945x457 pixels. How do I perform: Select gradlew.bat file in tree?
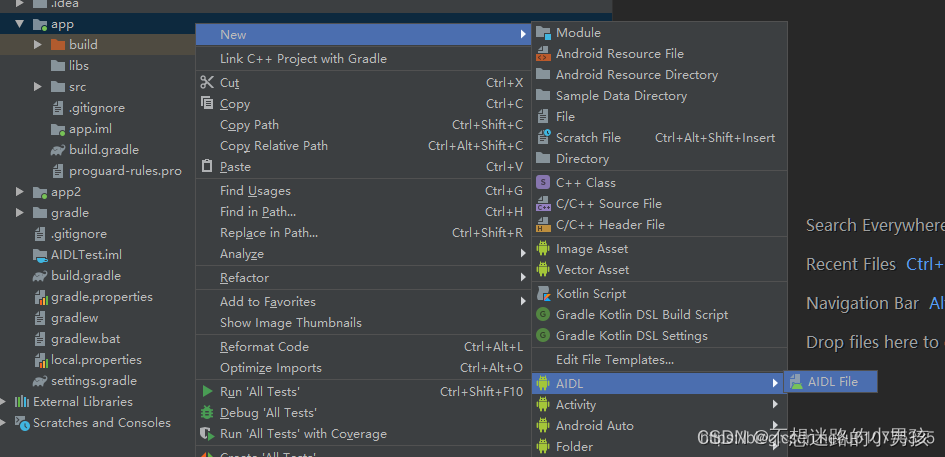(86, 339)
